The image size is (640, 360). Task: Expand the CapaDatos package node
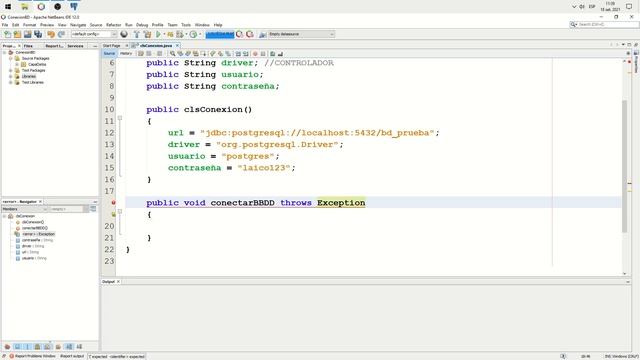[17, 64]
